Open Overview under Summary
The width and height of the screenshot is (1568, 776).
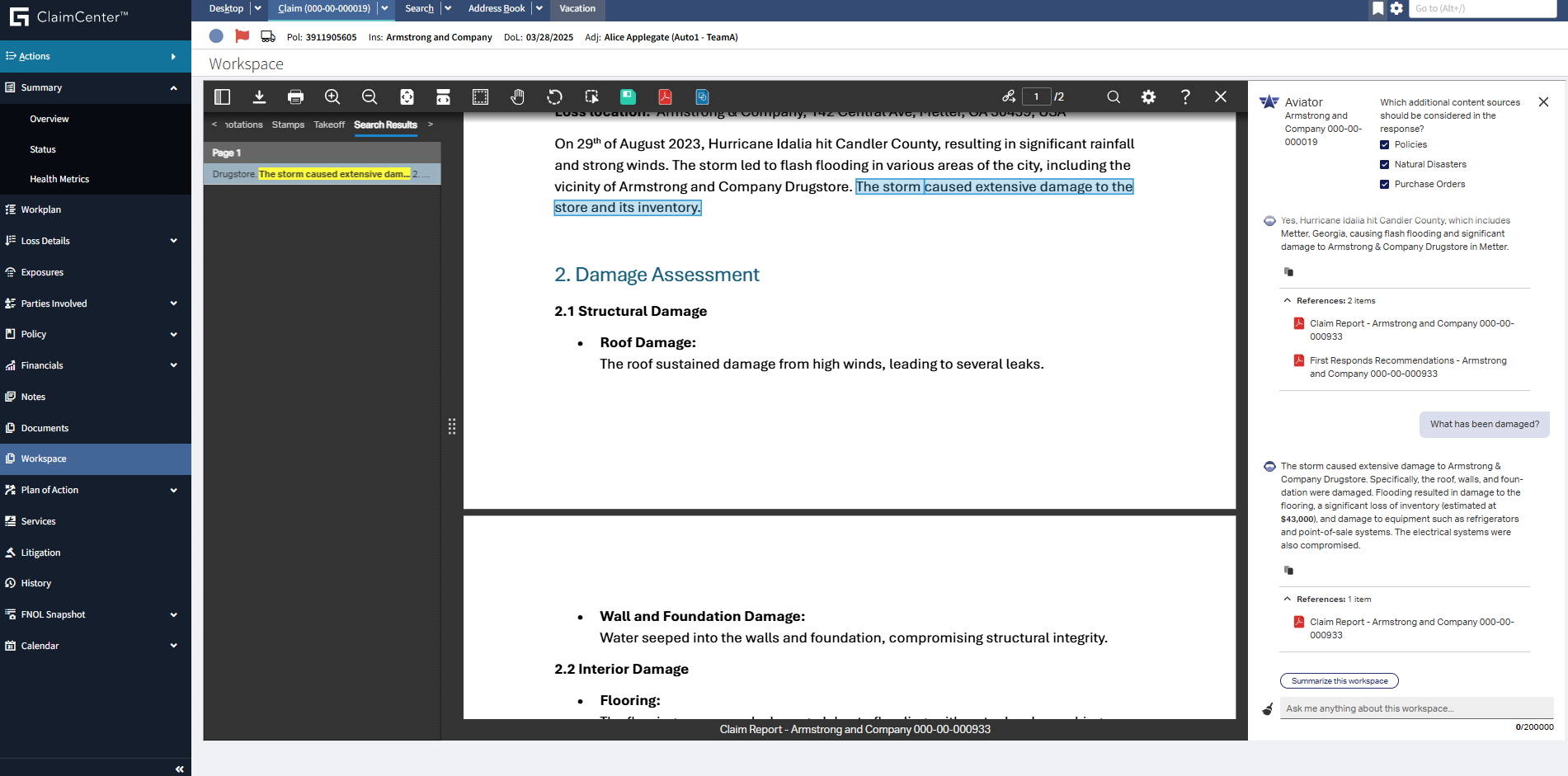point(49,119)
